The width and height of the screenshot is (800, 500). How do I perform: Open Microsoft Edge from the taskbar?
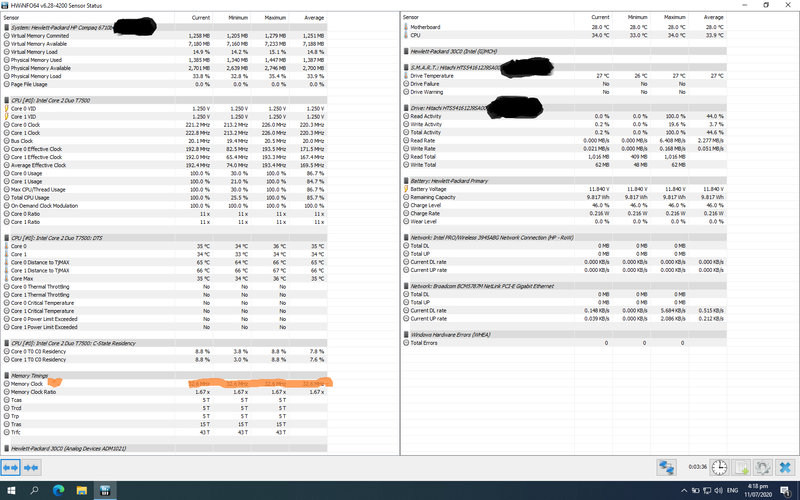58,491
